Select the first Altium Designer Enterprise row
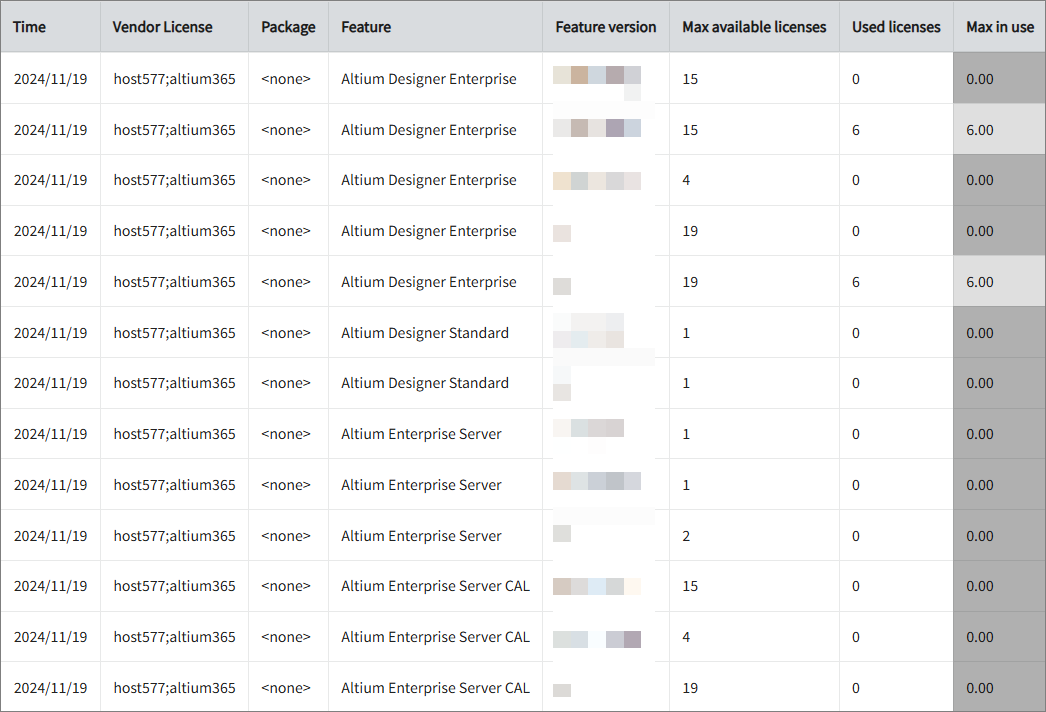 click(429, 78)
